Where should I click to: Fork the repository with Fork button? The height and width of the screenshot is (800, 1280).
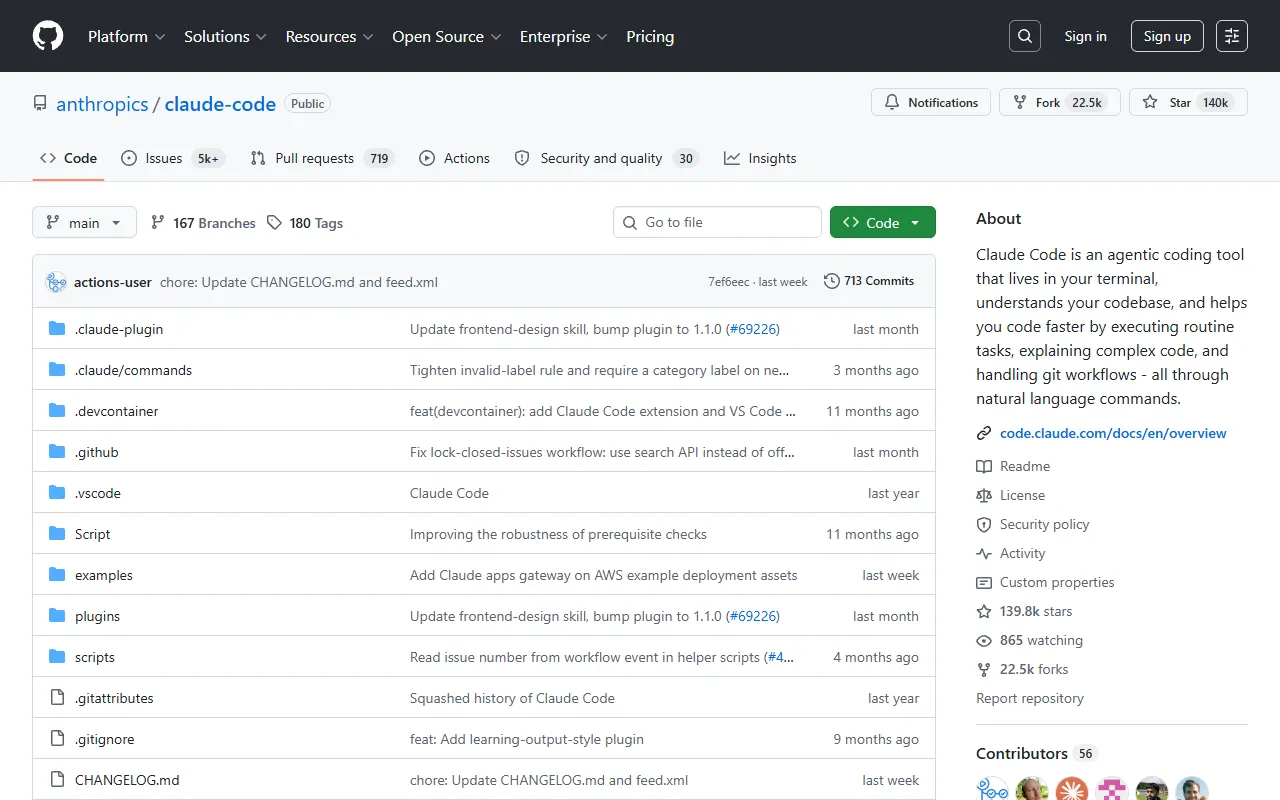(x=1059, y=102)
